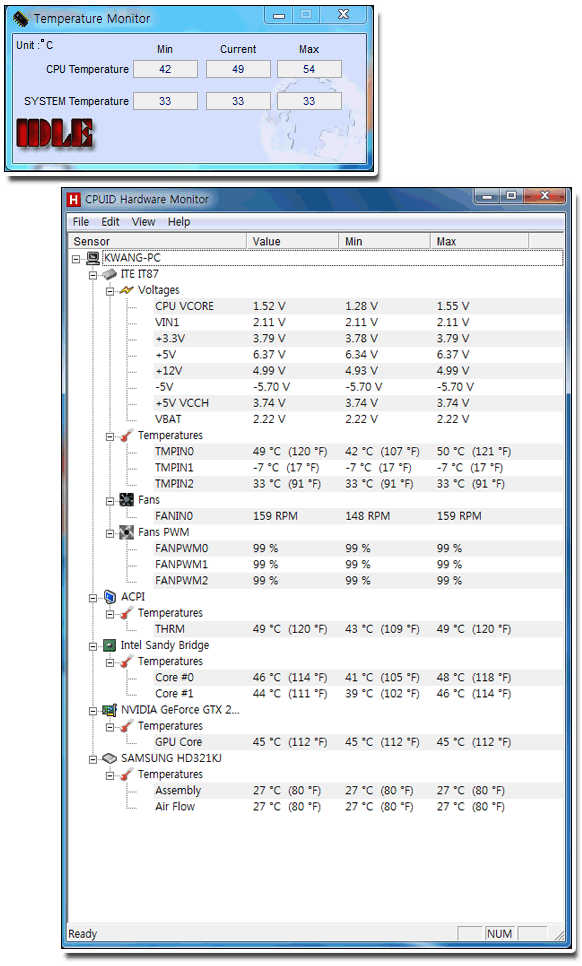Click the Value column header

(x=293, y=242)
